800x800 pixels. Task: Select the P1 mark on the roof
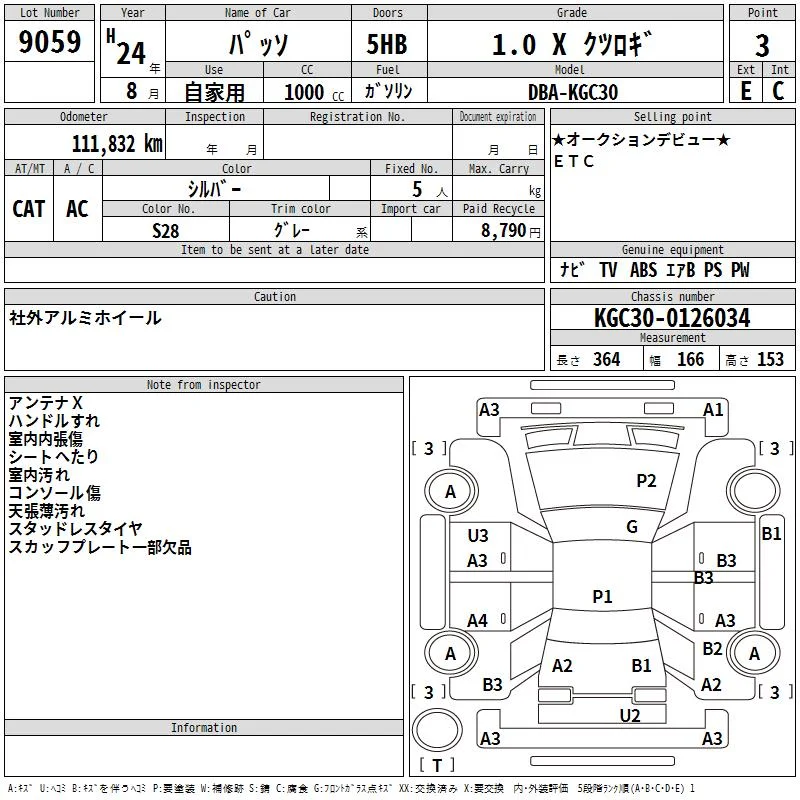click(x=602, y=597)
